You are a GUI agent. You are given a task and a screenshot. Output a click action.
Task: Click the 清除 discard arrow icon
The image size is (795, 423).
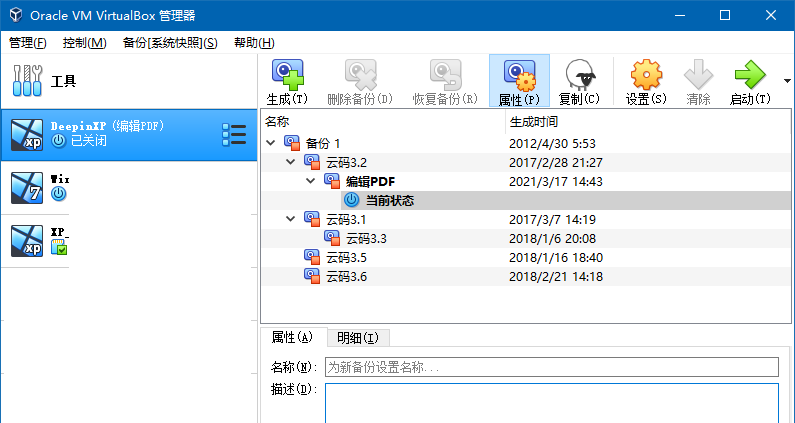click(x=698, y=75)
